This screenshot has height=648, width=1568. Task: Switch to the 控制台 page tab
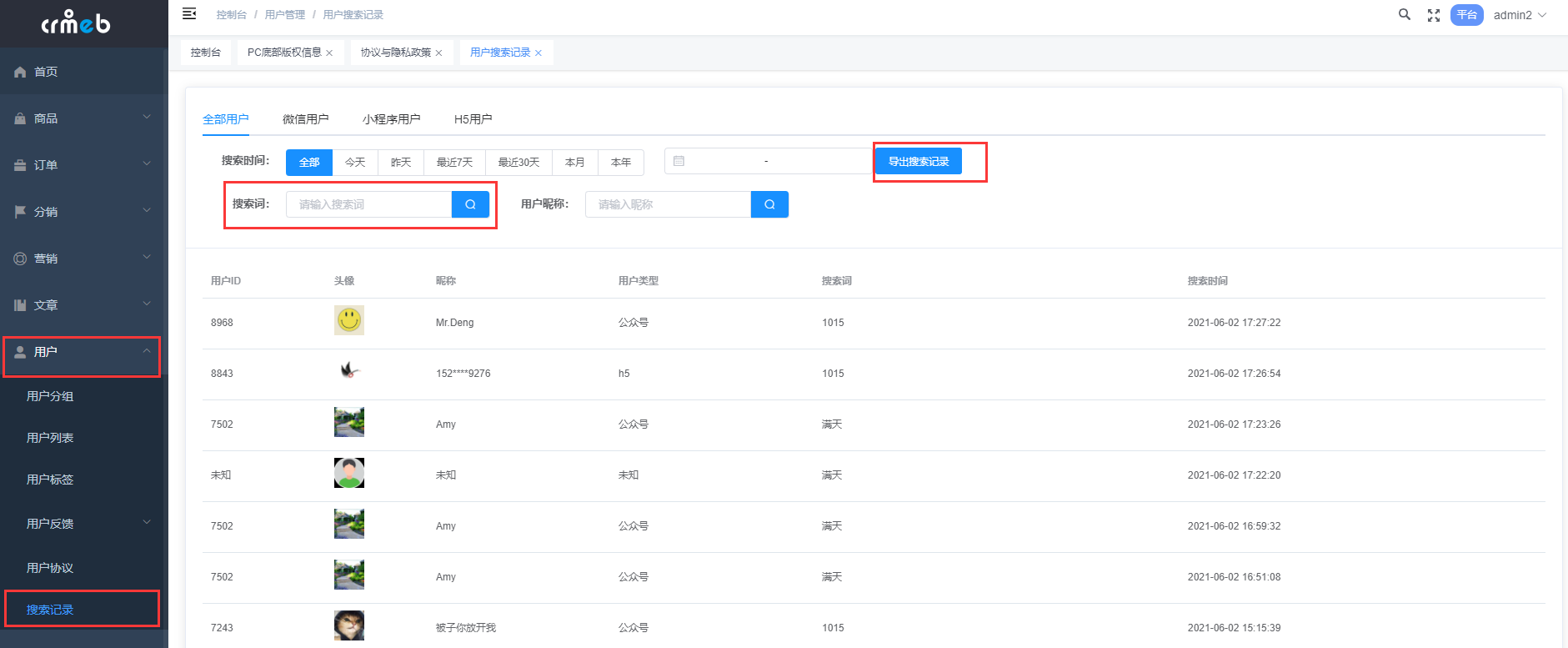point(205,53)
